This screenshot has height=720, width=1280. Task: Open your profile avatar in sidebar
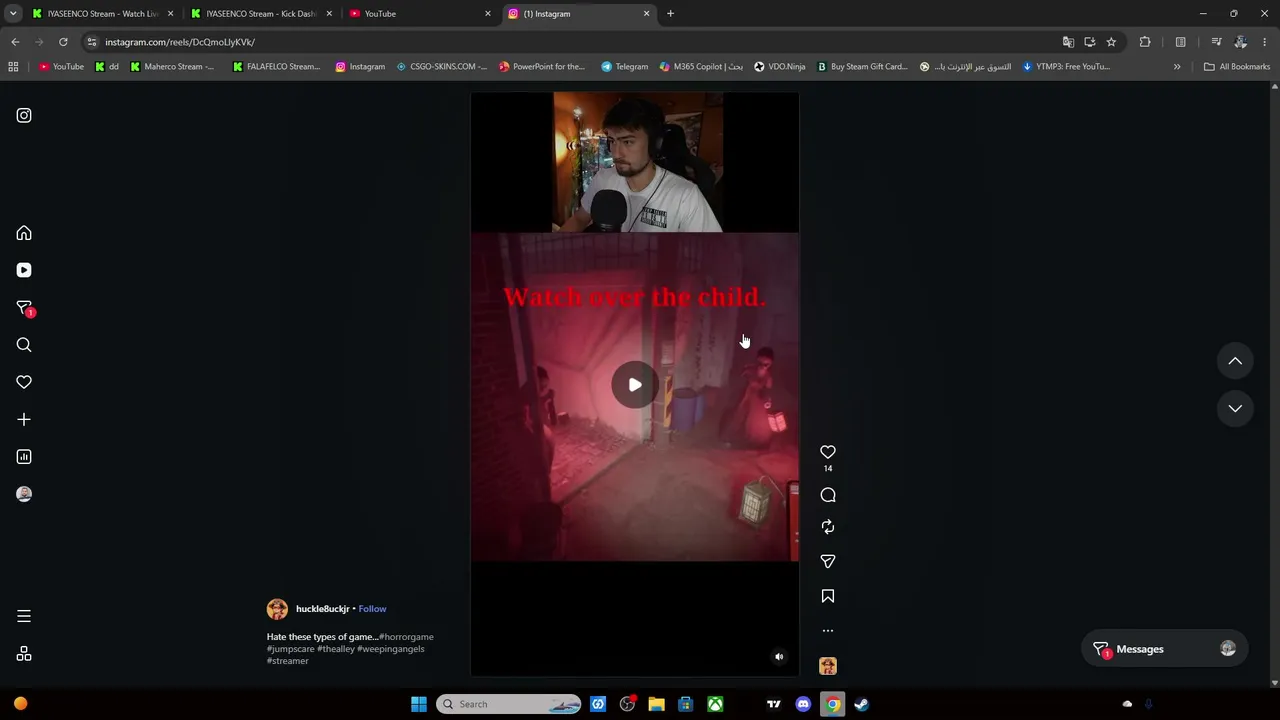[24, 494]
